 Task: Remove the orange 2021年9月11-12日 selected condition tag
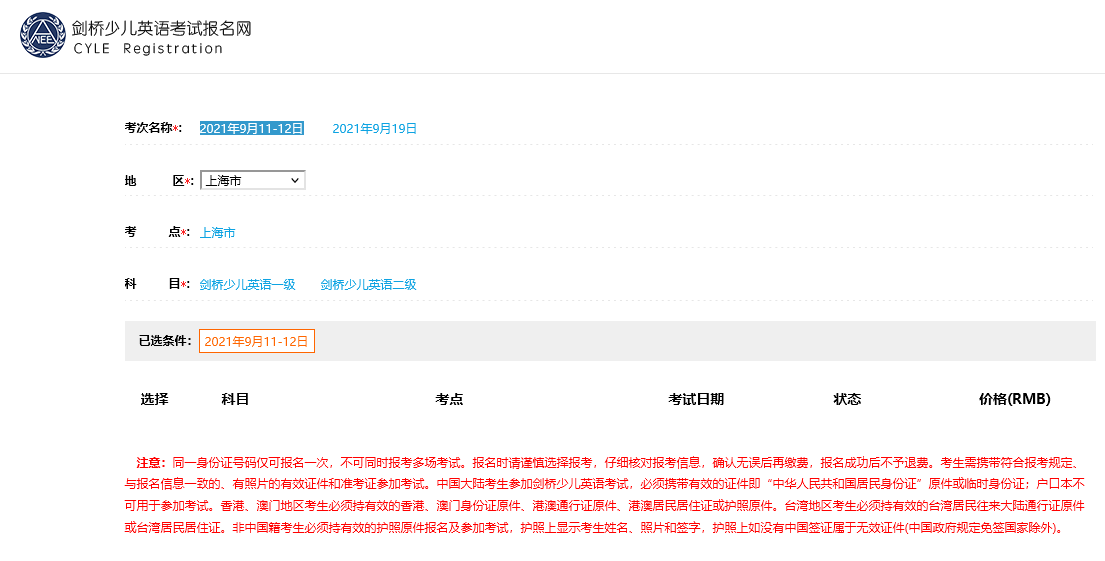point(256,341)
